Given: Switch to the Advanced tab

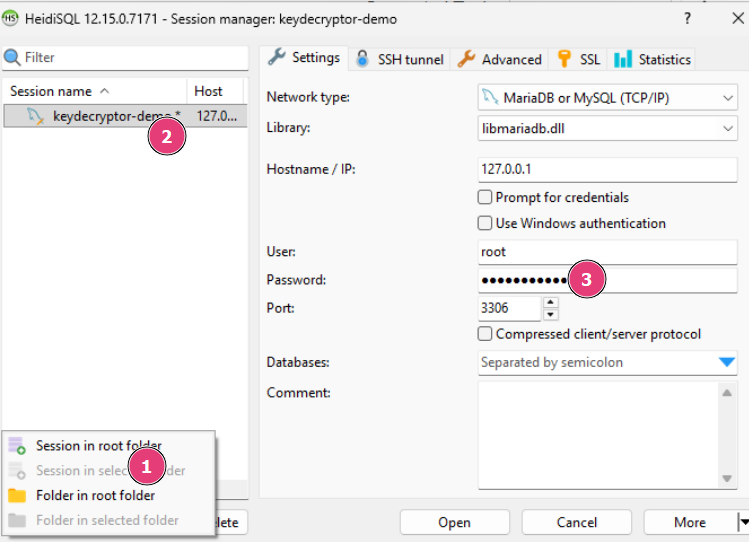Looking at the screenshot, I should point(500,59).
